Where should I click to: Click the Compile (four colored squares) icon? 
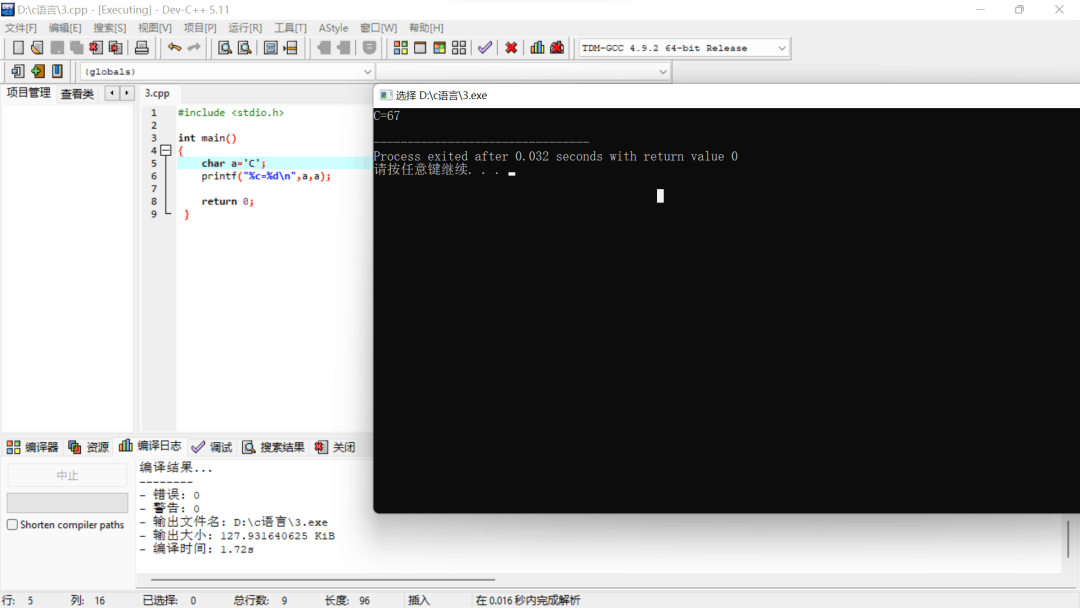(400, 48)
